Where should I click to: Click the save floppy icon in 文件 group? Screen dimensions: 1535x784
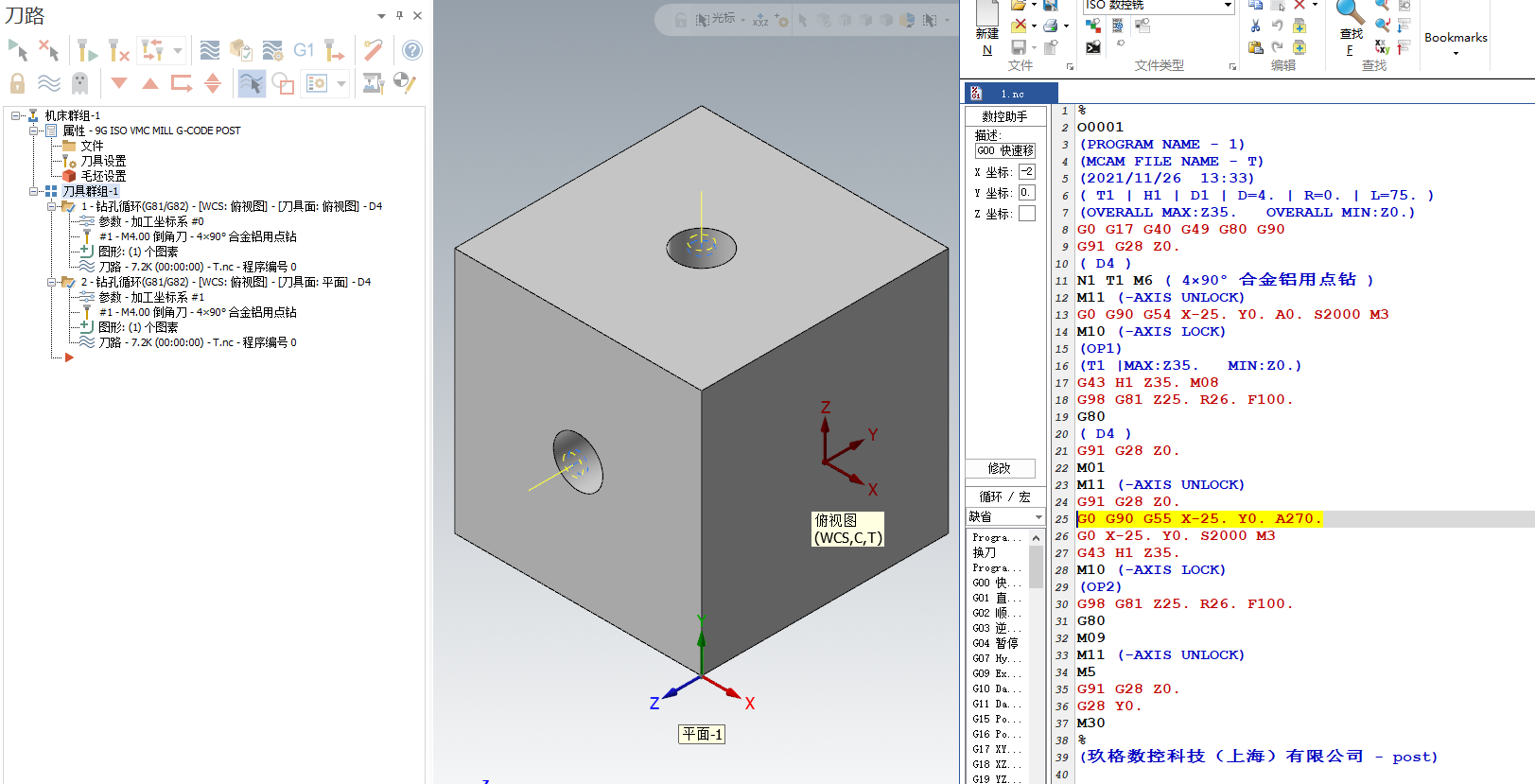(1019, 47)
